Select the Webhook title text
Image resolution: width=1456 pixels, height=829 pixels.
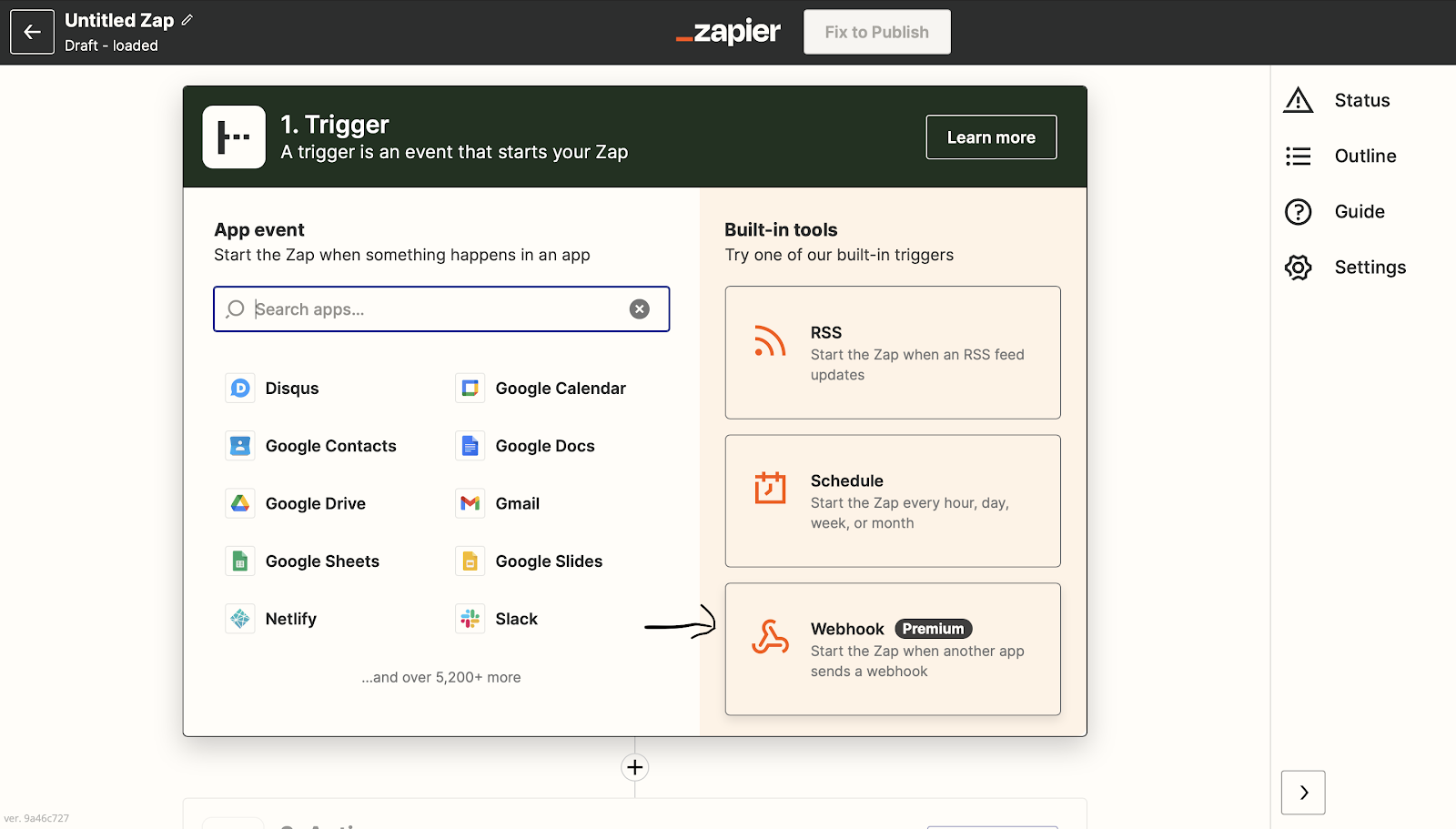click(x=847, y=630)
